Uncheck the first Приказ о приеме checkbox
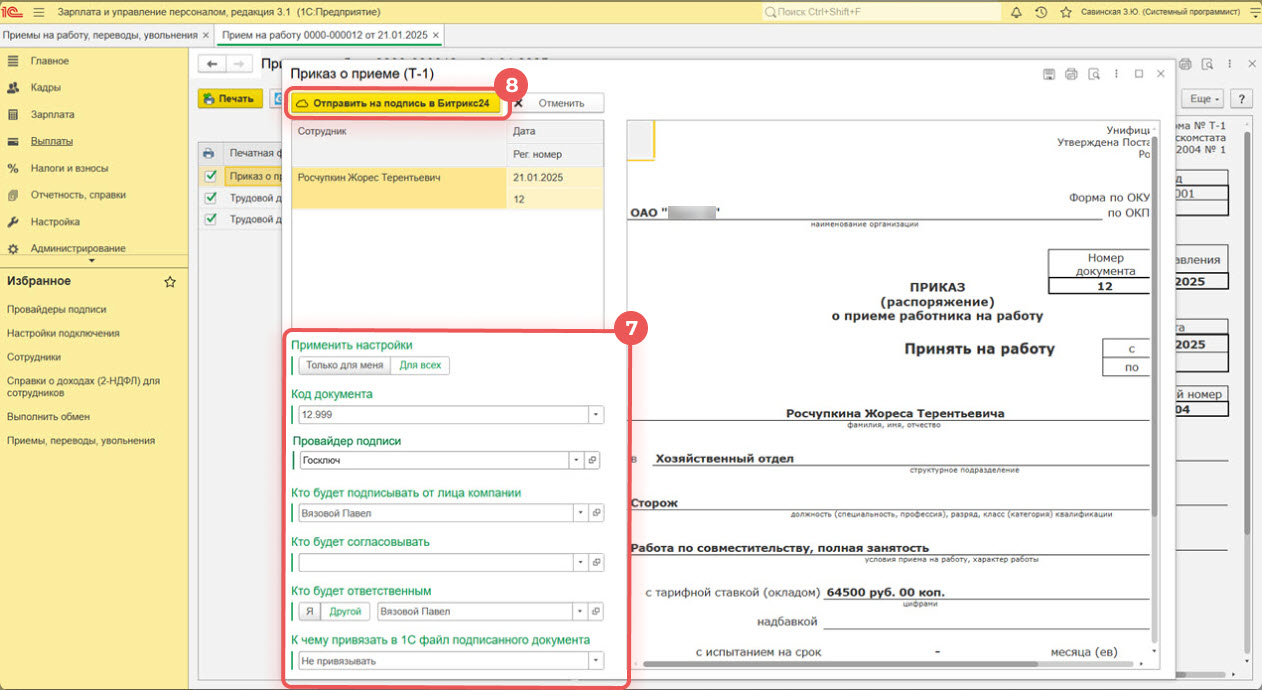Screen dimensions: 1262x690 [210, 176]
